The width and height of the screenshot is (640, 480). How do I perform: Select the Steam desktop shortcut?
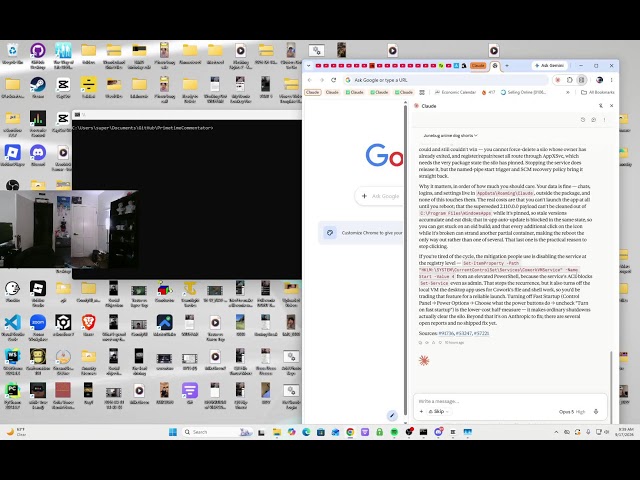click(x=38, y=88)
